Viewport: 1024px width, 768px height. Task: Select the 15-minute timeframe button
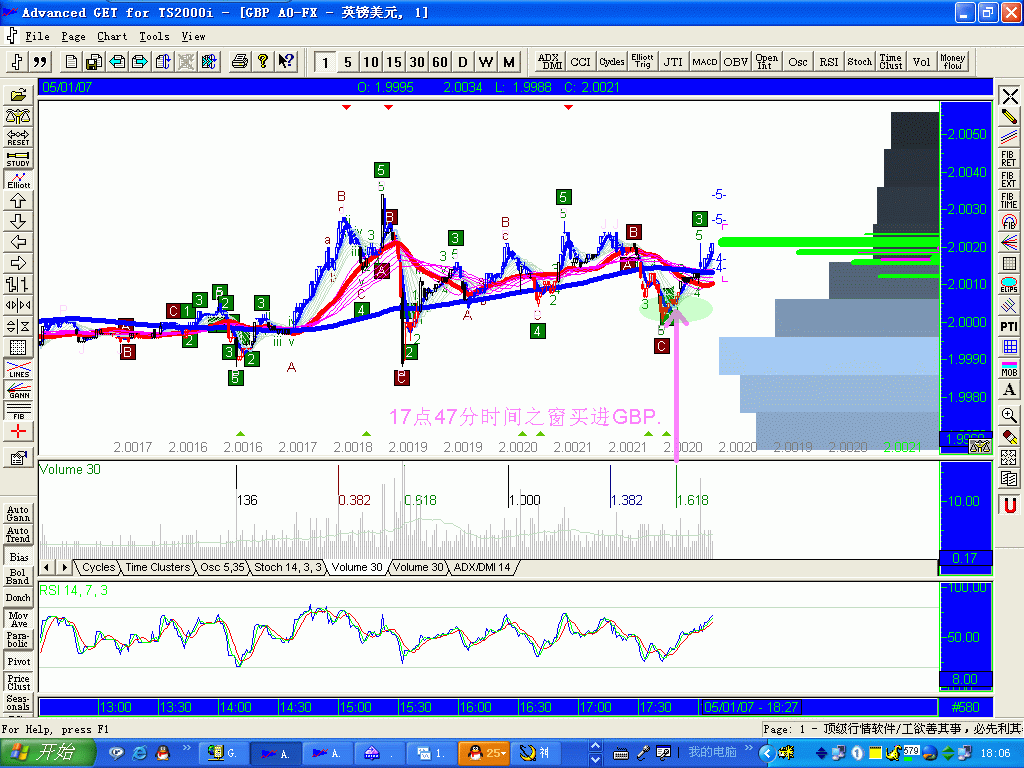[394, 62]
